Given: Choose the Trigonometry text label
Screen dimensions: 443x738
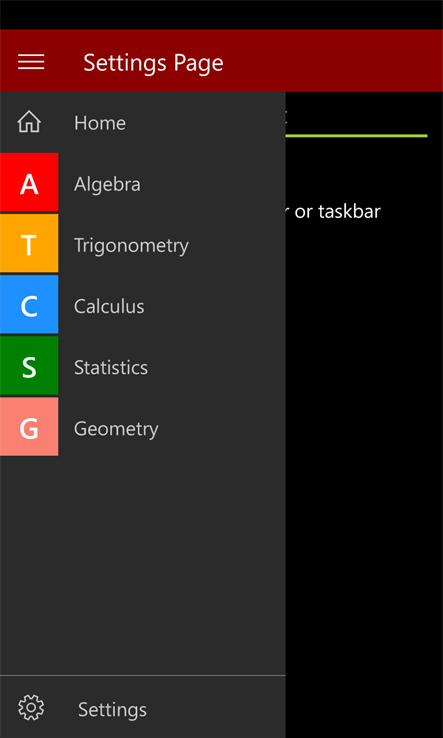Looking at the screenshot, I should pyautogui.click(x=131, y=246).
